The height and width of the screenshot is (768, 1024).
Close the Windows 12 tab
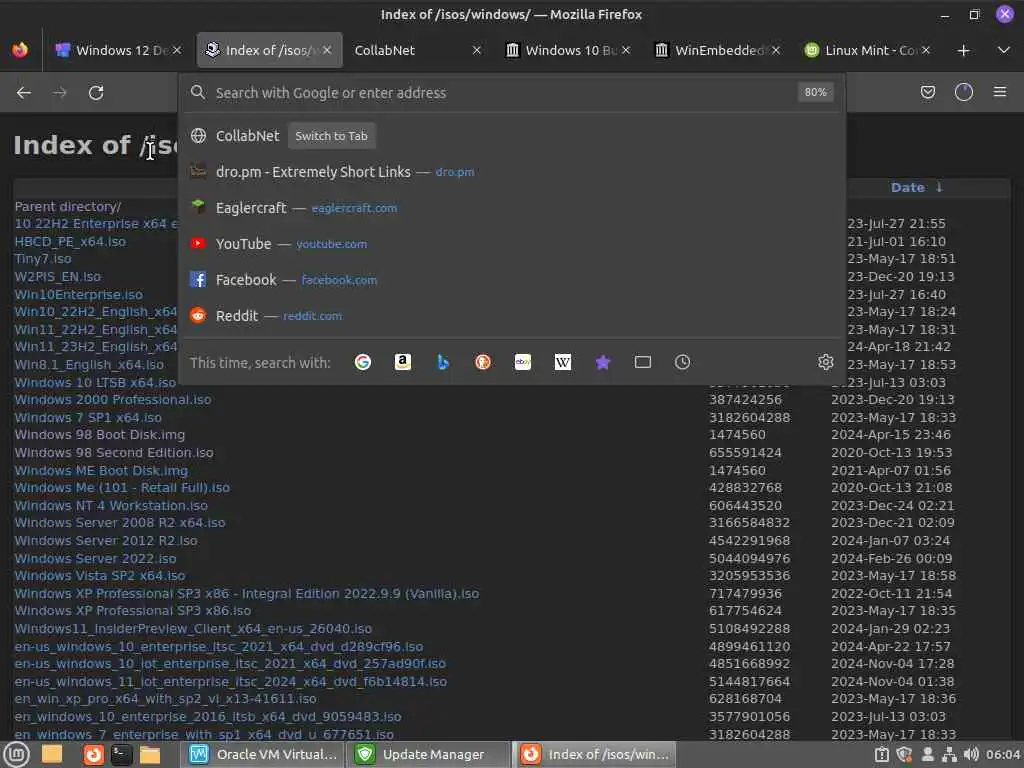[x=177, y=50]
